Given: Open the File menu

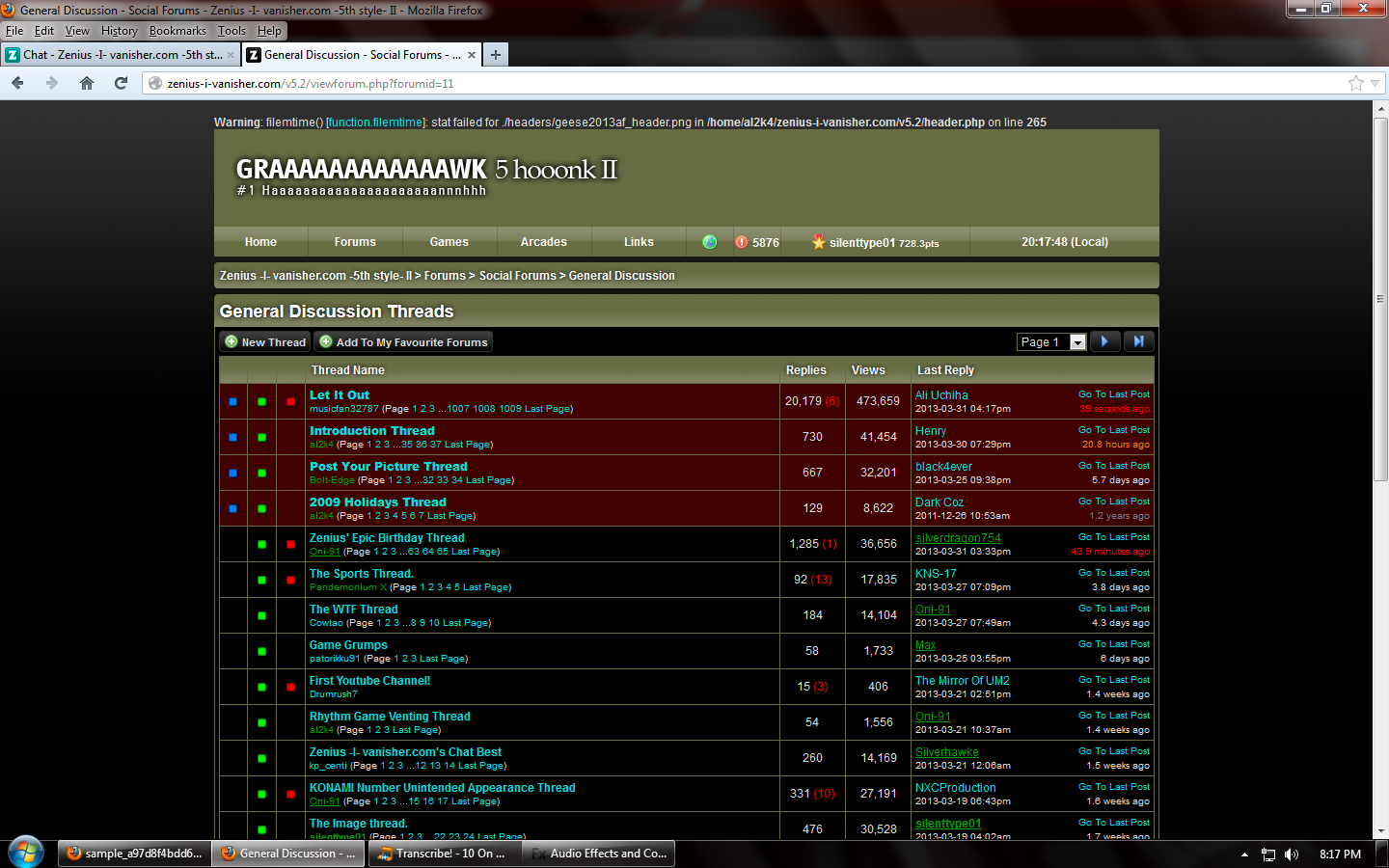Looking at the screenshot, I should click(14, 31).
